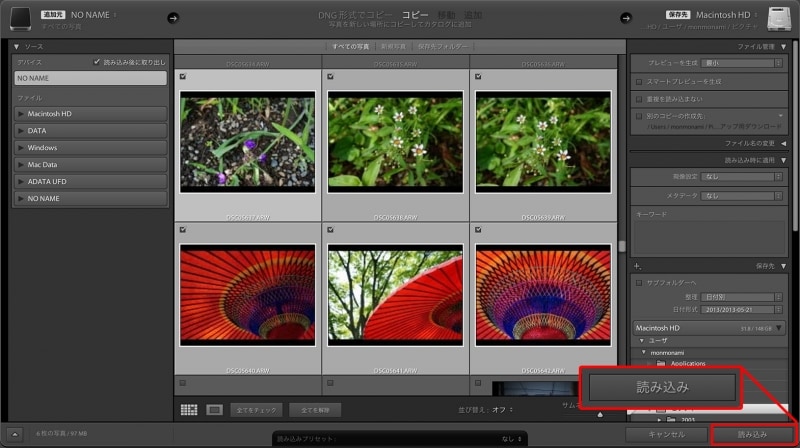800x448 pixels.
Task: Adjust the thumbnail size slider
Action: [600, 414]
